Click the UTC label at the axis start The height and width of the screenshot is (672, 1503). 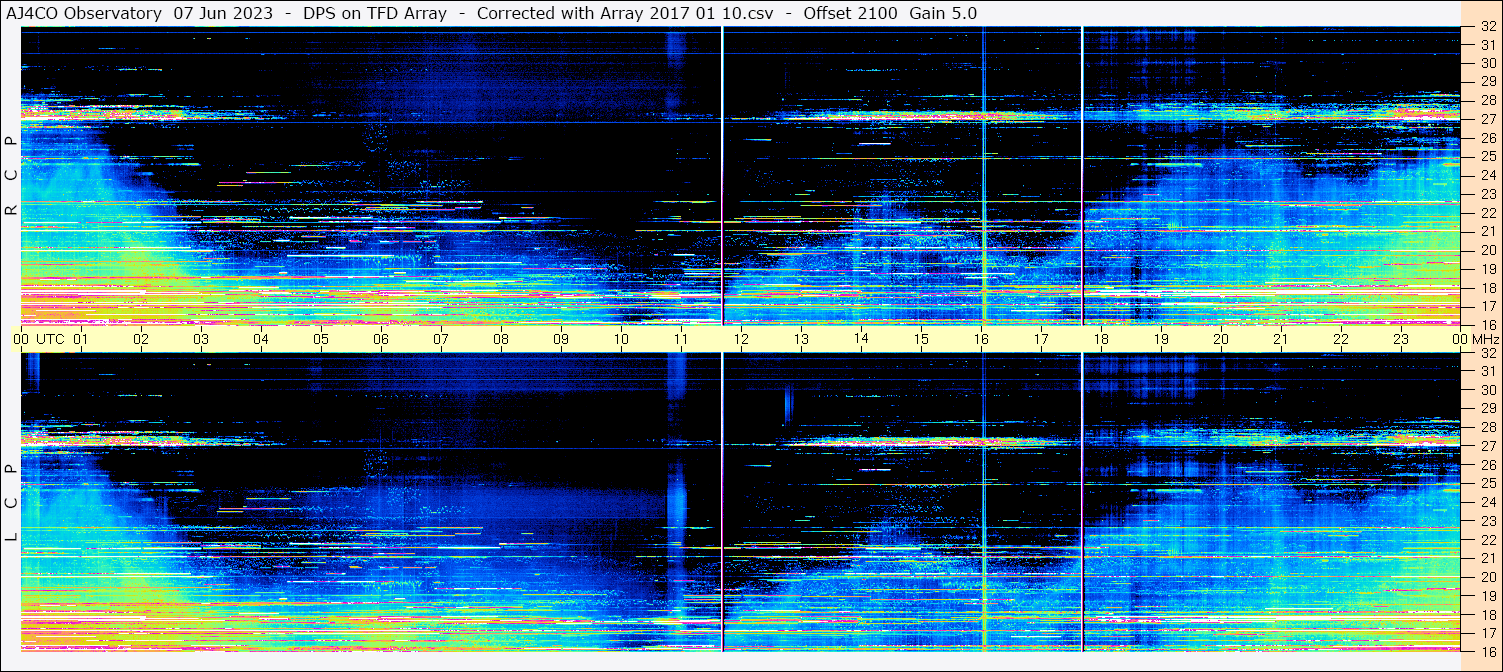(50, 339)
